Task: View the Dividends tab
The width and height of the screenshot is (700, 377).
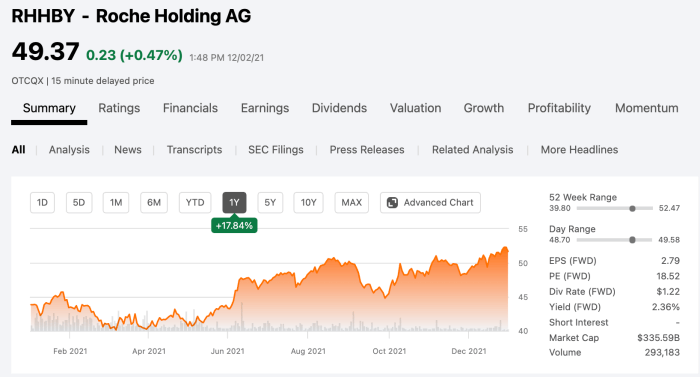Action: pyautogui.click(x=339, y=108)
